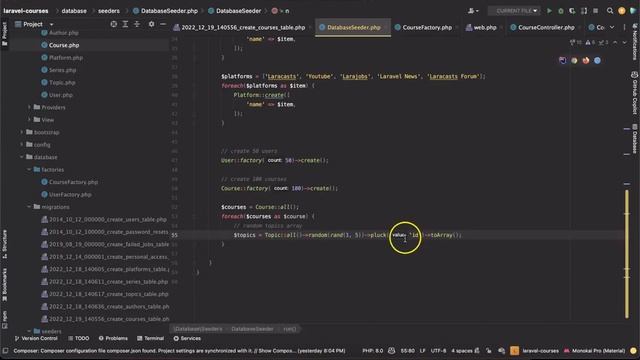
Task: Open Search Everywhere magnifier icon
Action: (610, 11)
